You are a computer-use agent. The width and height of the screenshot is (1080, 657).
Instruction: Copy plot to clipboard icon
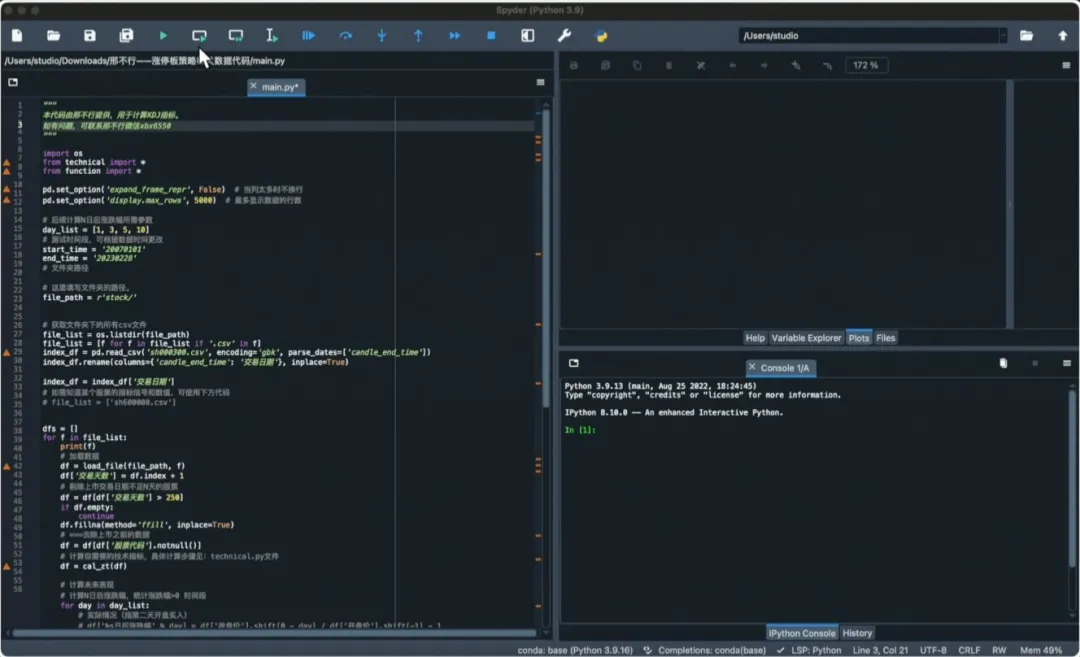click(637, 65)
